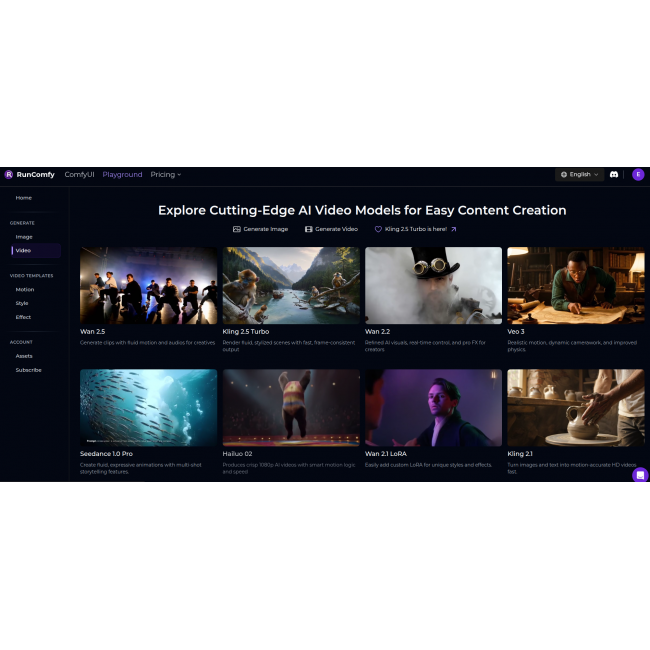This screenshot has height=650, width=650.
Task: Select the Veo 3 video thumbnail
Action: (x=575, y=285)
